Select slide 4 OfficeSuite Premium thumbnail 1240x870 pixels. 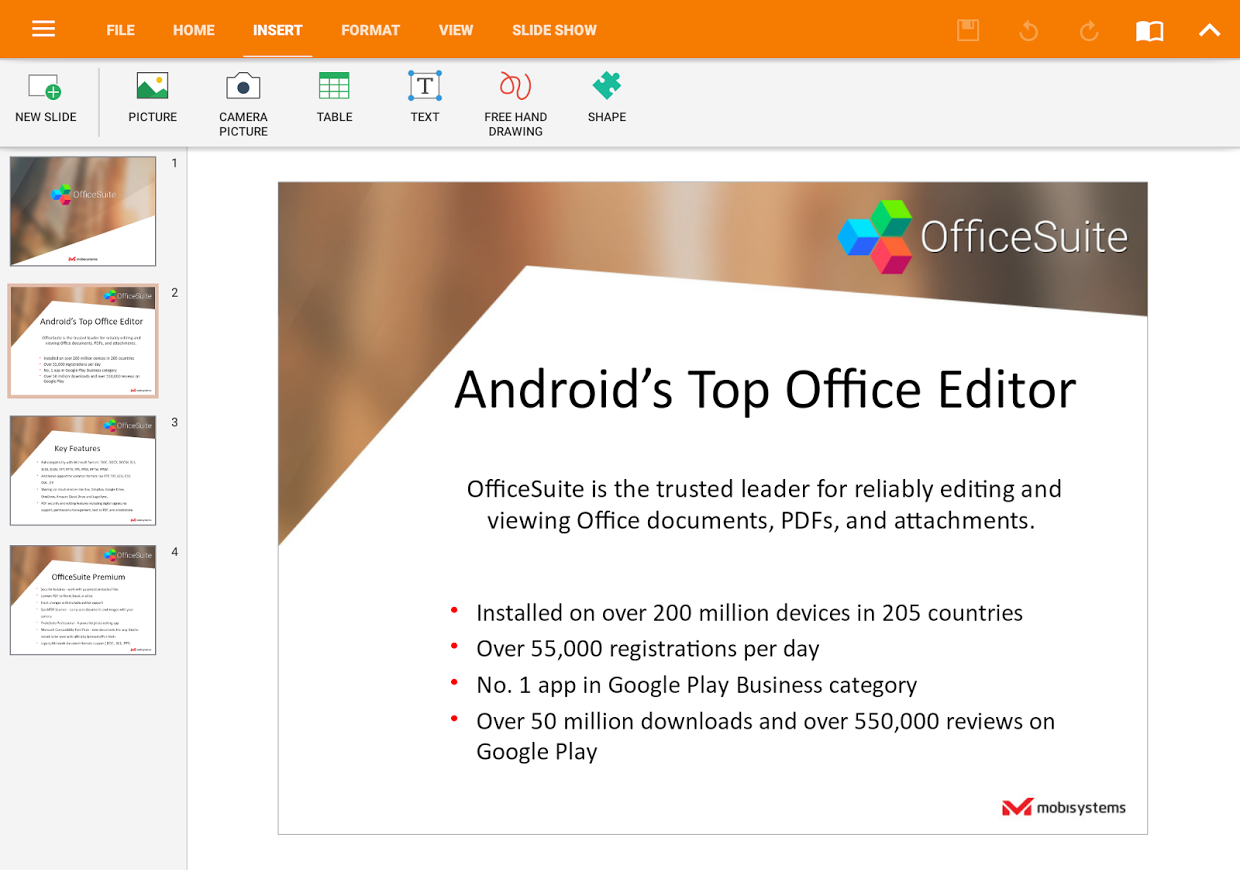pyautogui.click(x=83, y=600)
